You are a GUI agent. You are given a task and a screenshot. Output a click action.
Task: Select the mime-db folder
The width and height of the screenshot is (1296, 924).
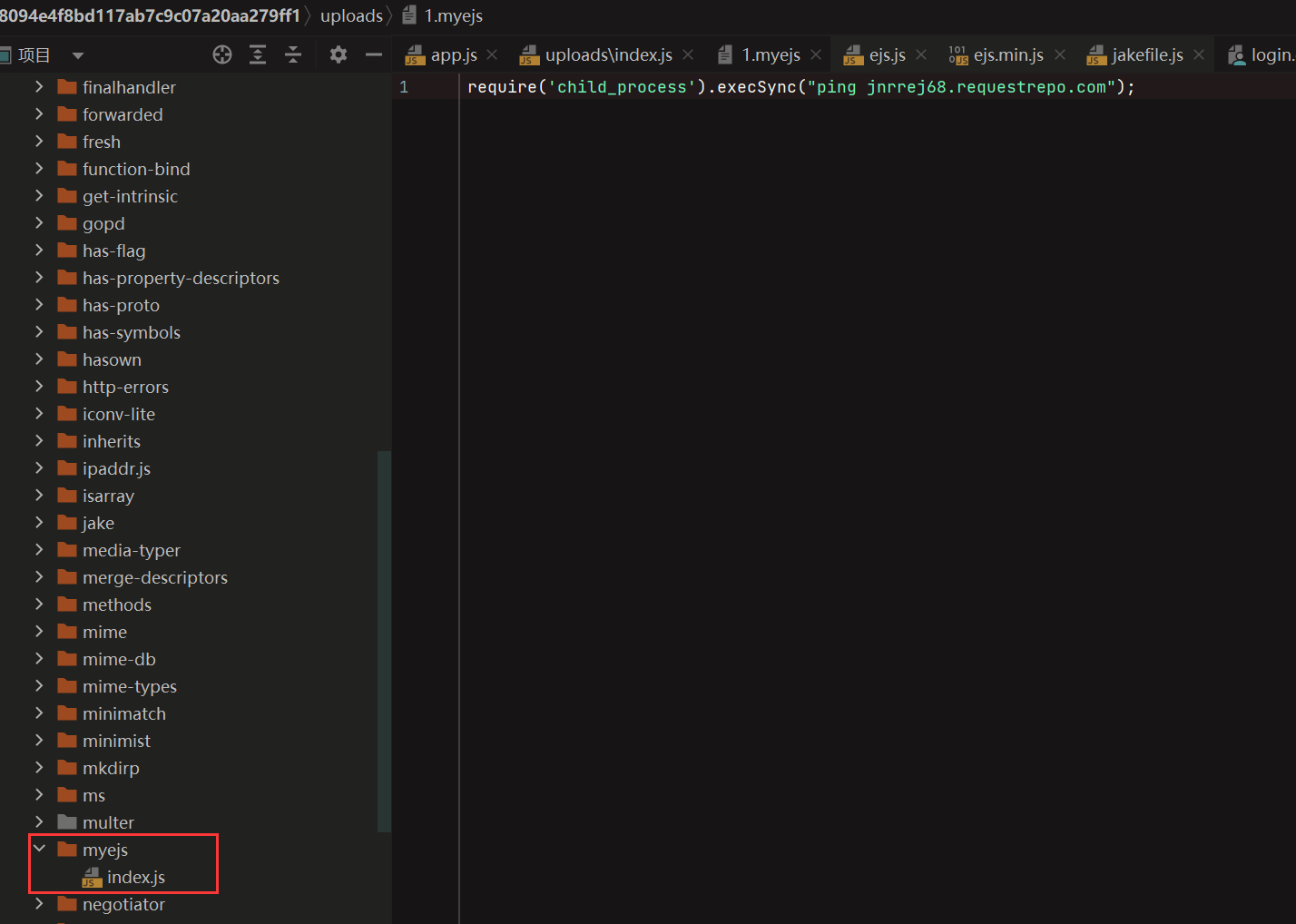pos(119,659)
